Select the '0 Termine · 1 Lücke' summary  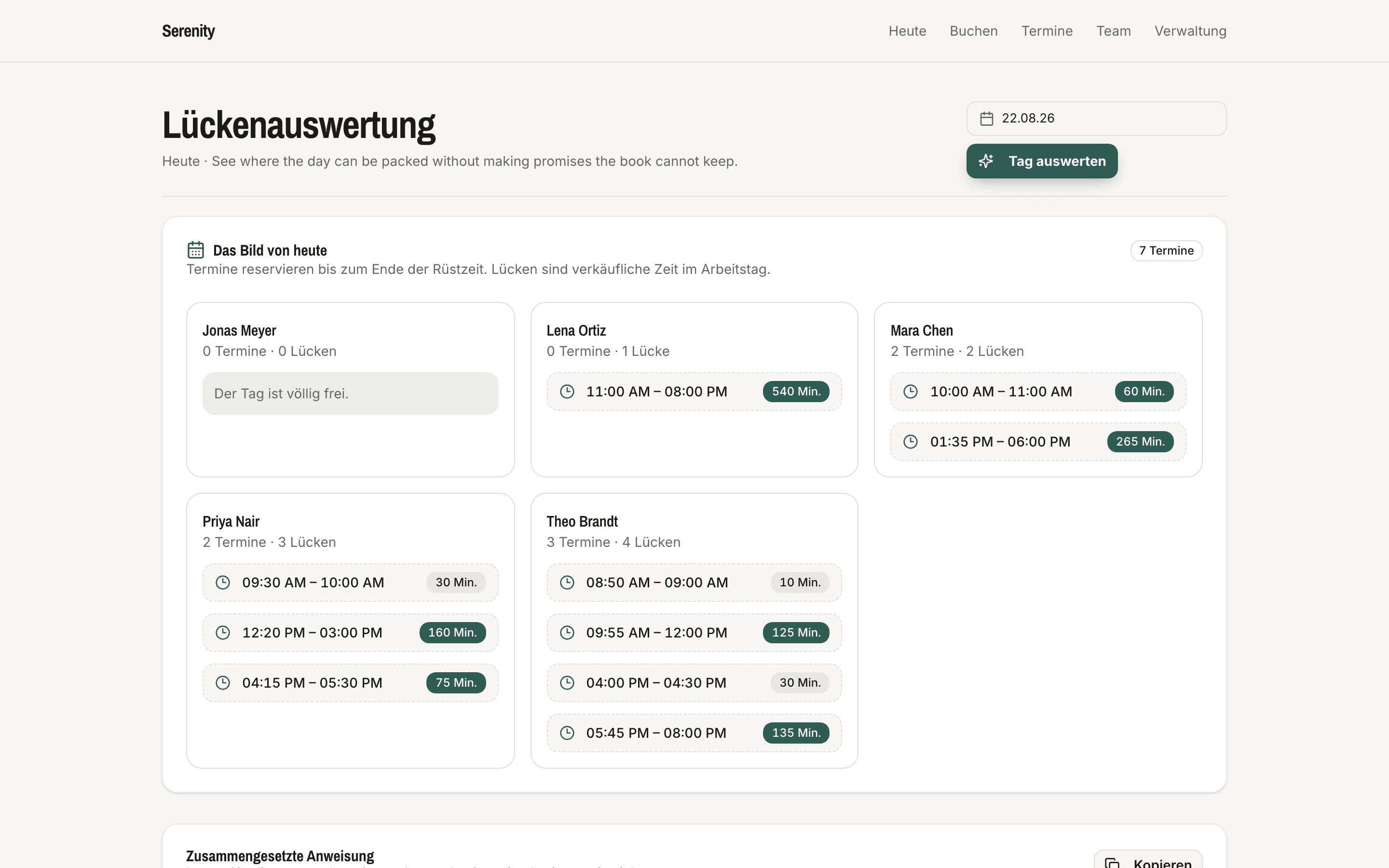click(608, 352)
